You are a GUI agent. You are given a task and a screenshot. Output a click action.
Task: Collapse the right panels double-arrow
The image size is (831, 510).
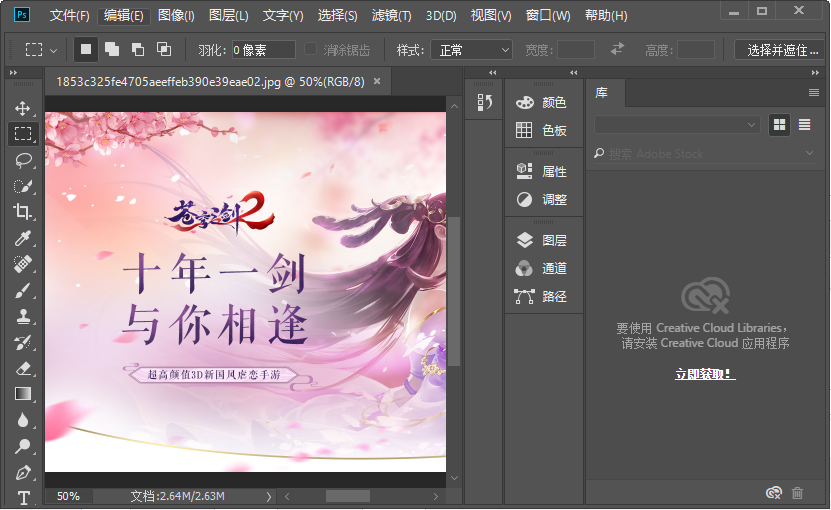[815, 73]
